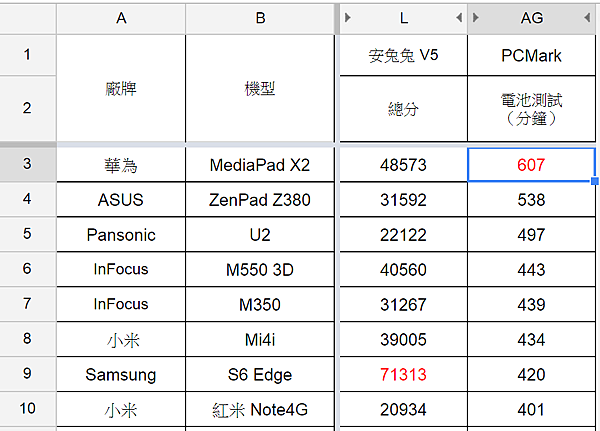Select row 3 header
Viewport: 600px width, 431px height.
28,164
